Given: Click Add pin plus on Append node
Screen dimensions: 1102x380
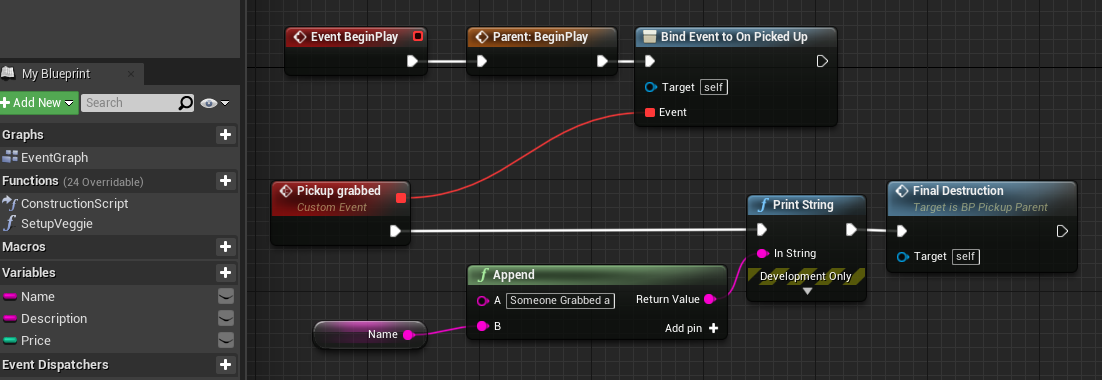Looking at the screenshot, I should (x=713, y=328).
